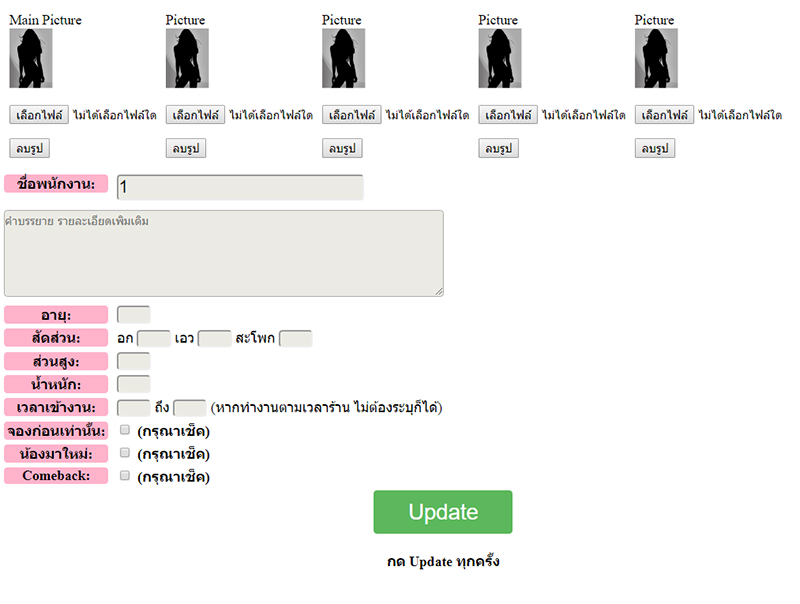This screenshot has height=604, width=800.
Task: Check the new girl (น้องมาใหม่) checkbox
Action: click(x=124, y=452)
